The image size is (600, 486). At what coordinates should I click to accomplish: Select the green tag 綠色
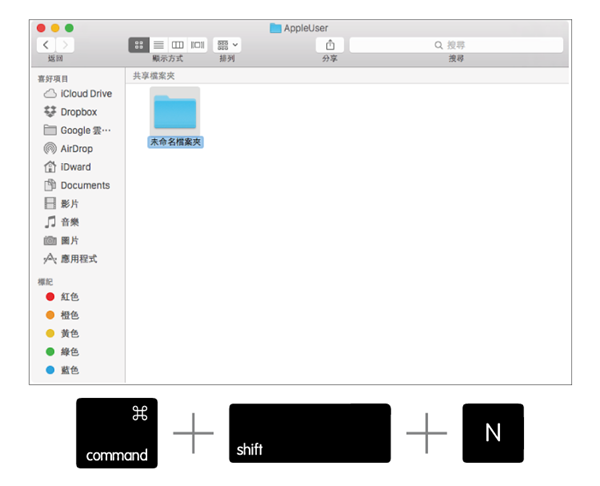tap(62, 352)
